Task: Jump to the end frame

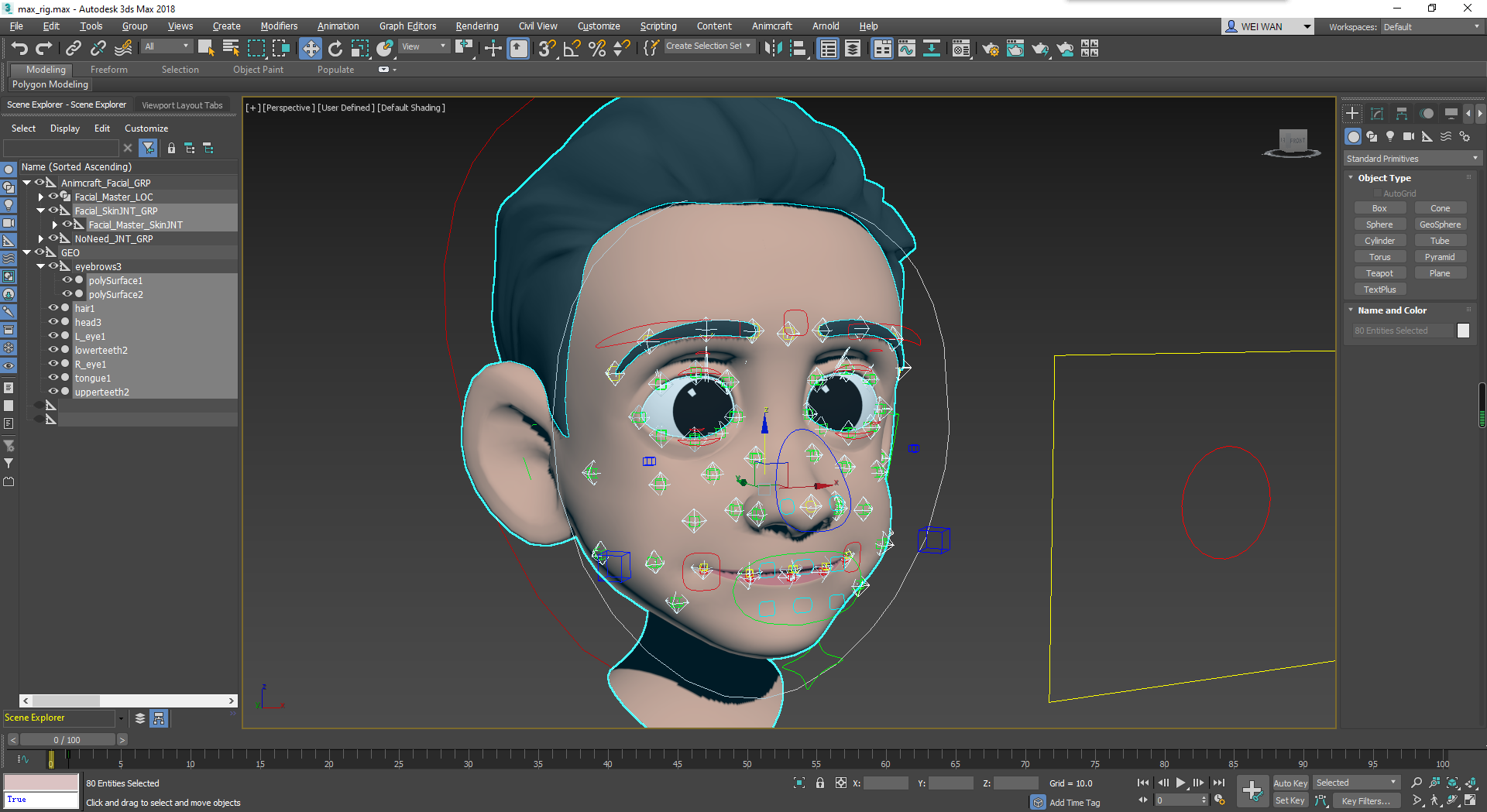Action: point(1219,783)
